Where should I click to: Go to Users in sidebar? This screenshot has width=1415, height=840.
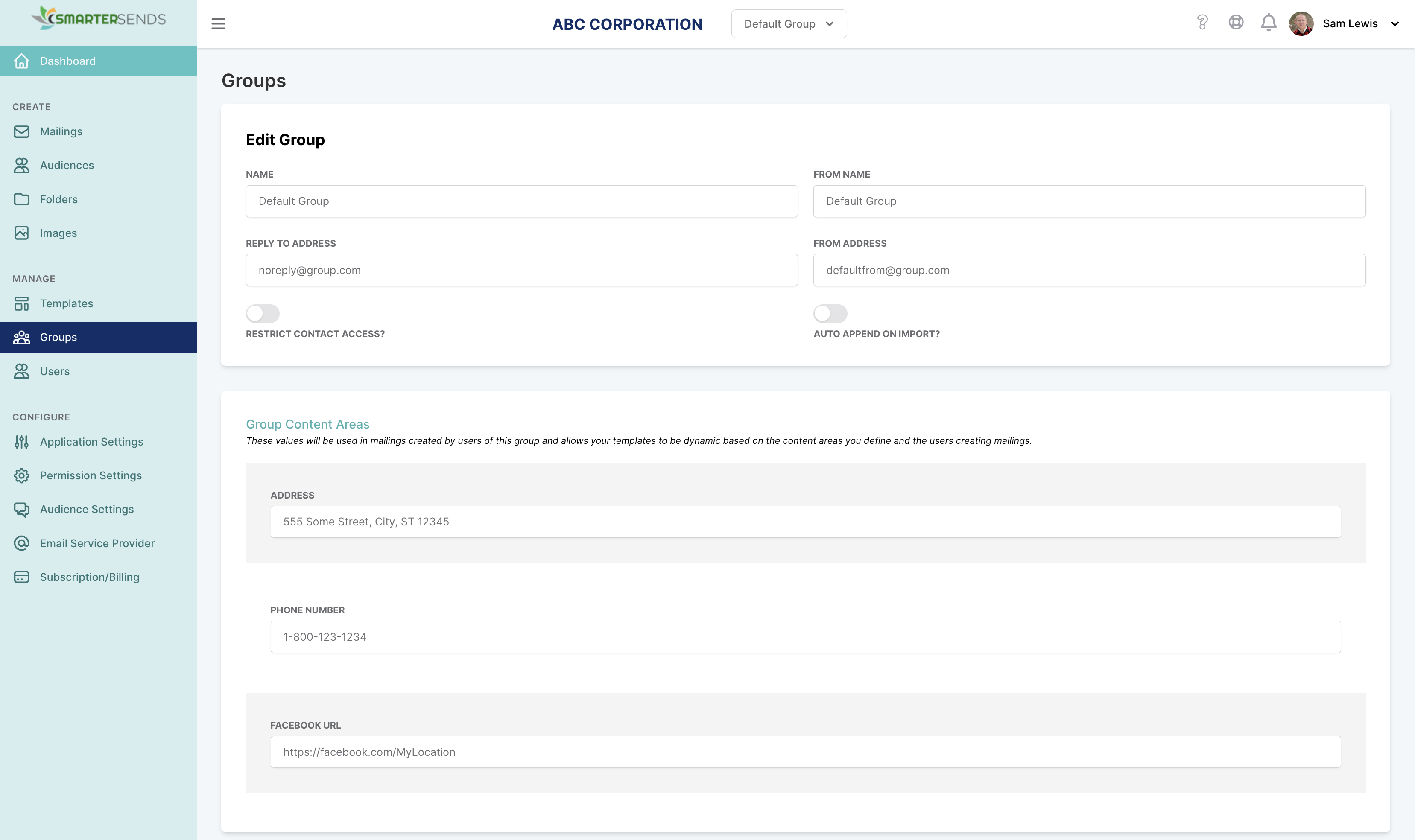tap(54, 371)
